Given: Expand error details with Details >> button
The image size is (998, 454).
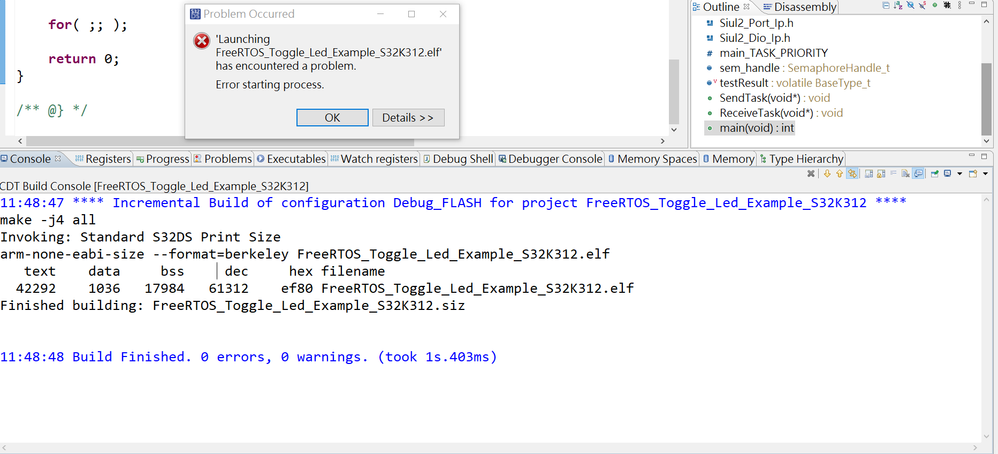Looking at the screenshot, I should [408, 117].
